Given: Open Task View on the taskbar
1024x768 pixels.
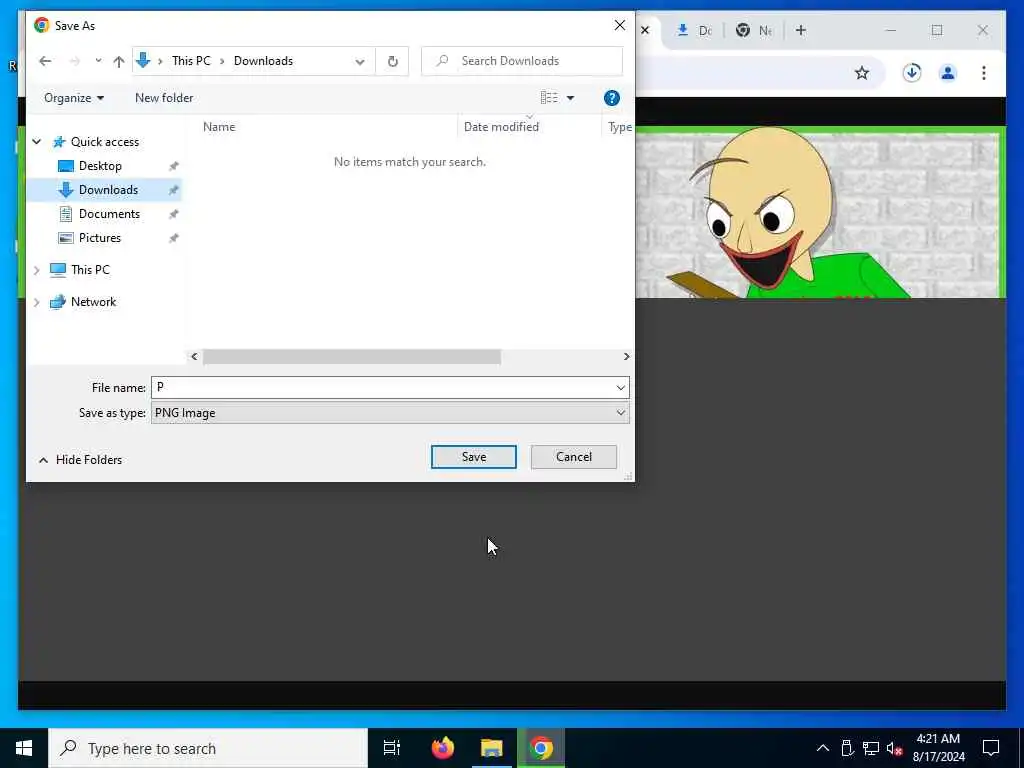Looking at the screenshot, I should 392,748.
